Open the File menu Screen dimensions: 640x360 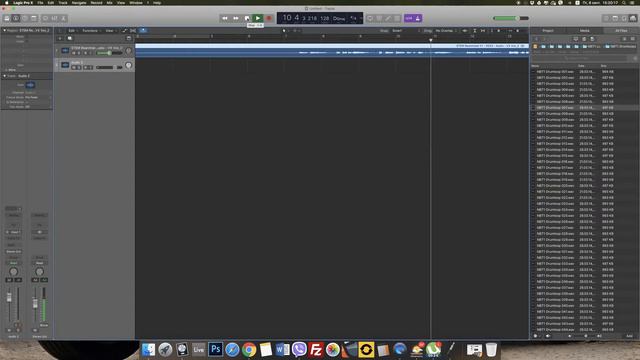40,2
